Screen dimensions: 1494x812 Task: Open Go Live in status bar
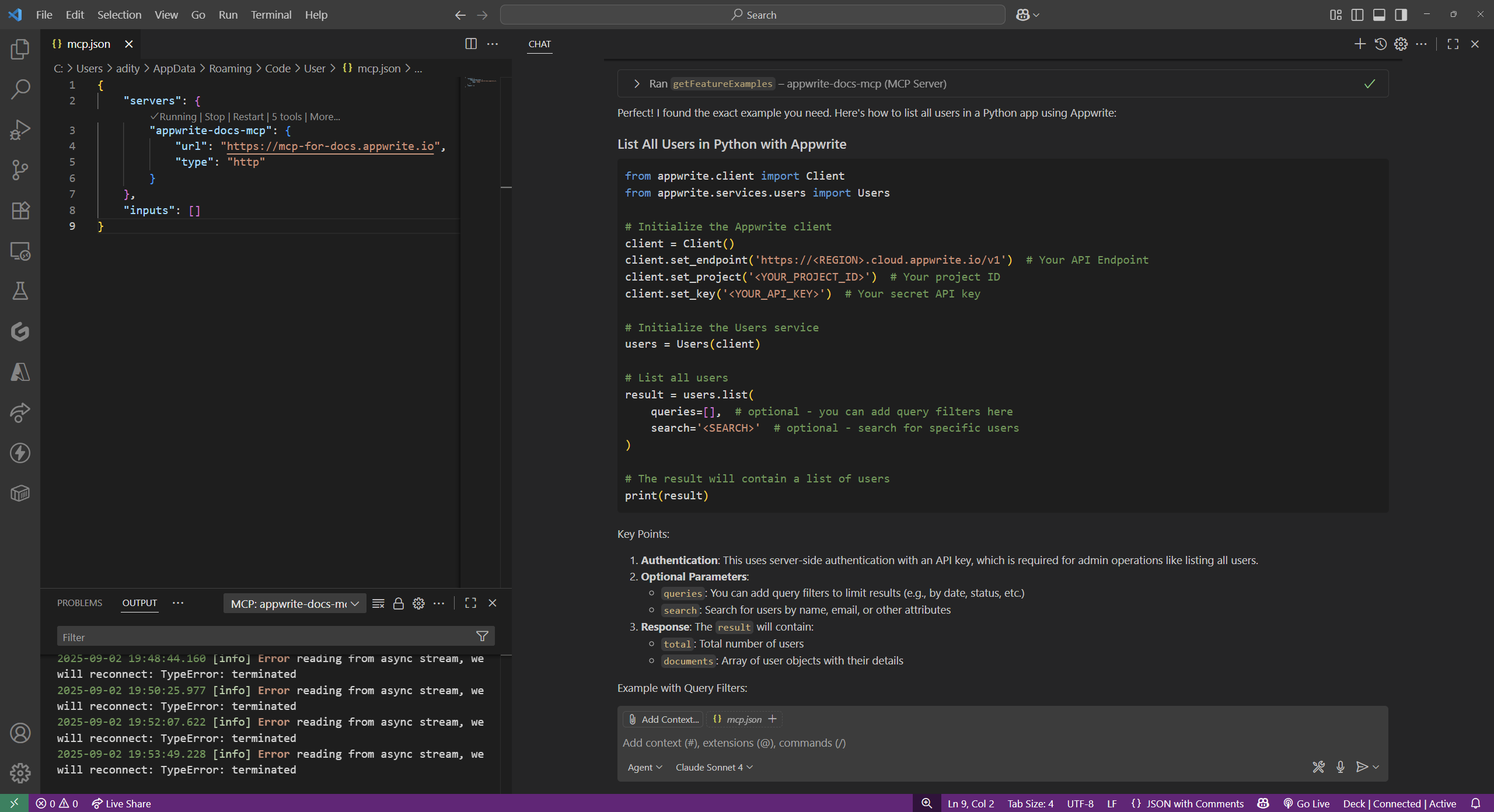[1306, 803]
